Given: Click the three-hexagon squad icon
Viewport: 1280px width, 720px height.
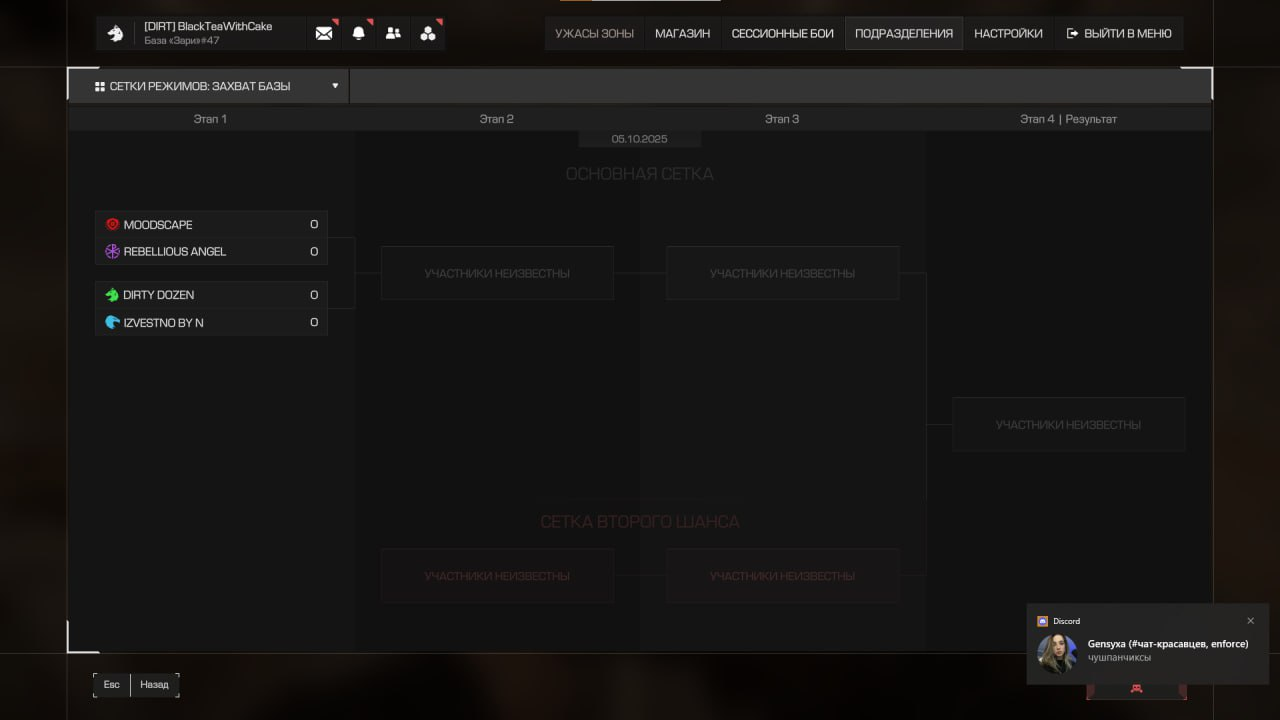Looking at the screenshot, I should (428, 33).
